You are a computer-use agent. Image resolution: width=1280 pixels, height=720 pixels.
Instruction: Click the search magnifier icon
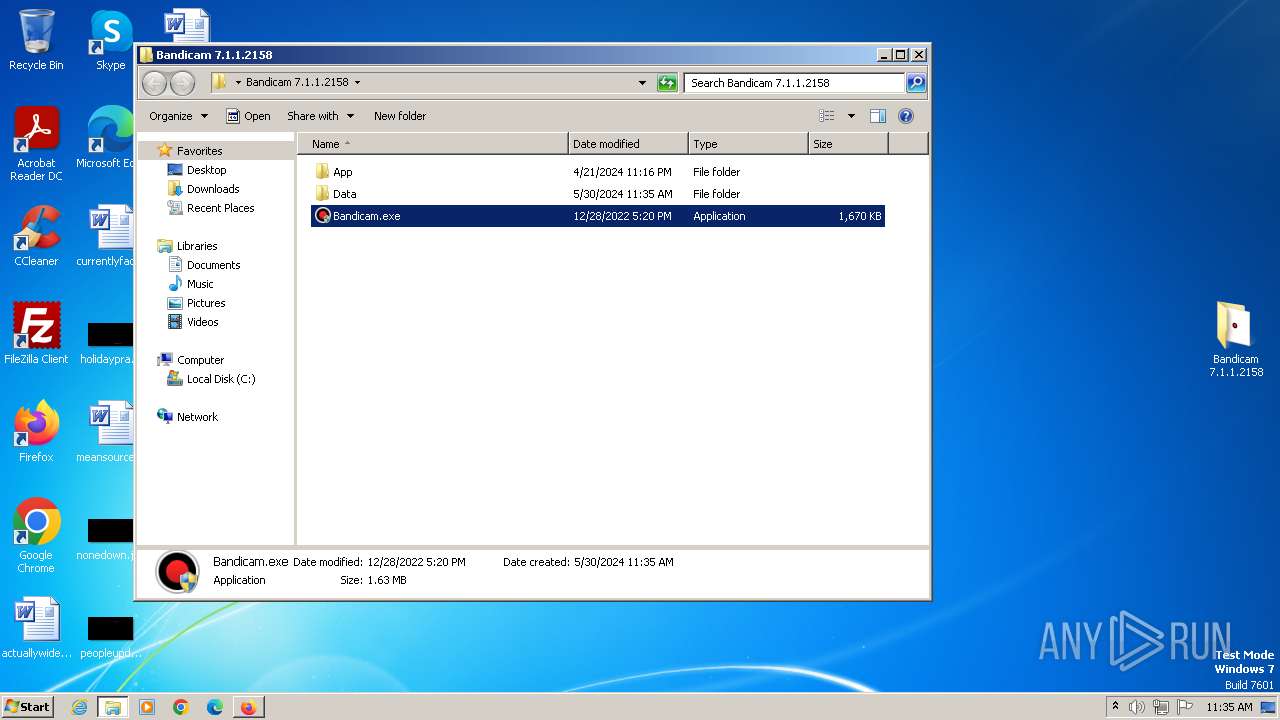click(915, 83)
